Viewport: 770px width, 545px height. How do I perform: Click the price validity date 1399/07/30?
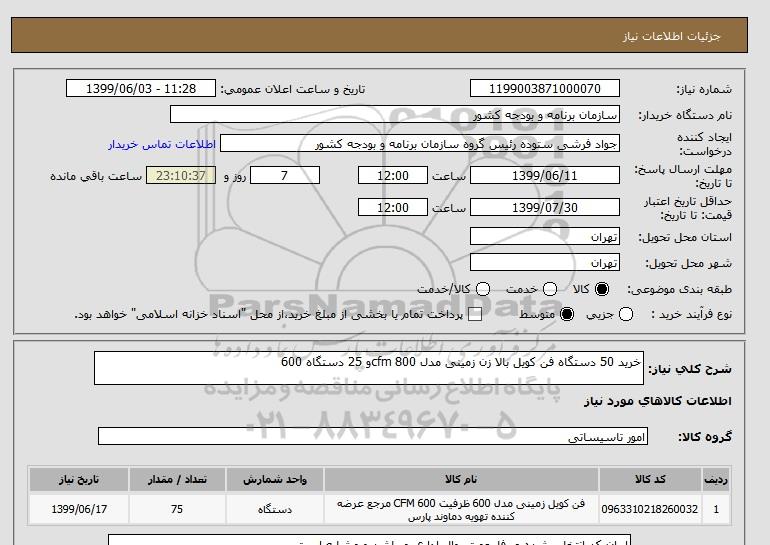[545, 208]
